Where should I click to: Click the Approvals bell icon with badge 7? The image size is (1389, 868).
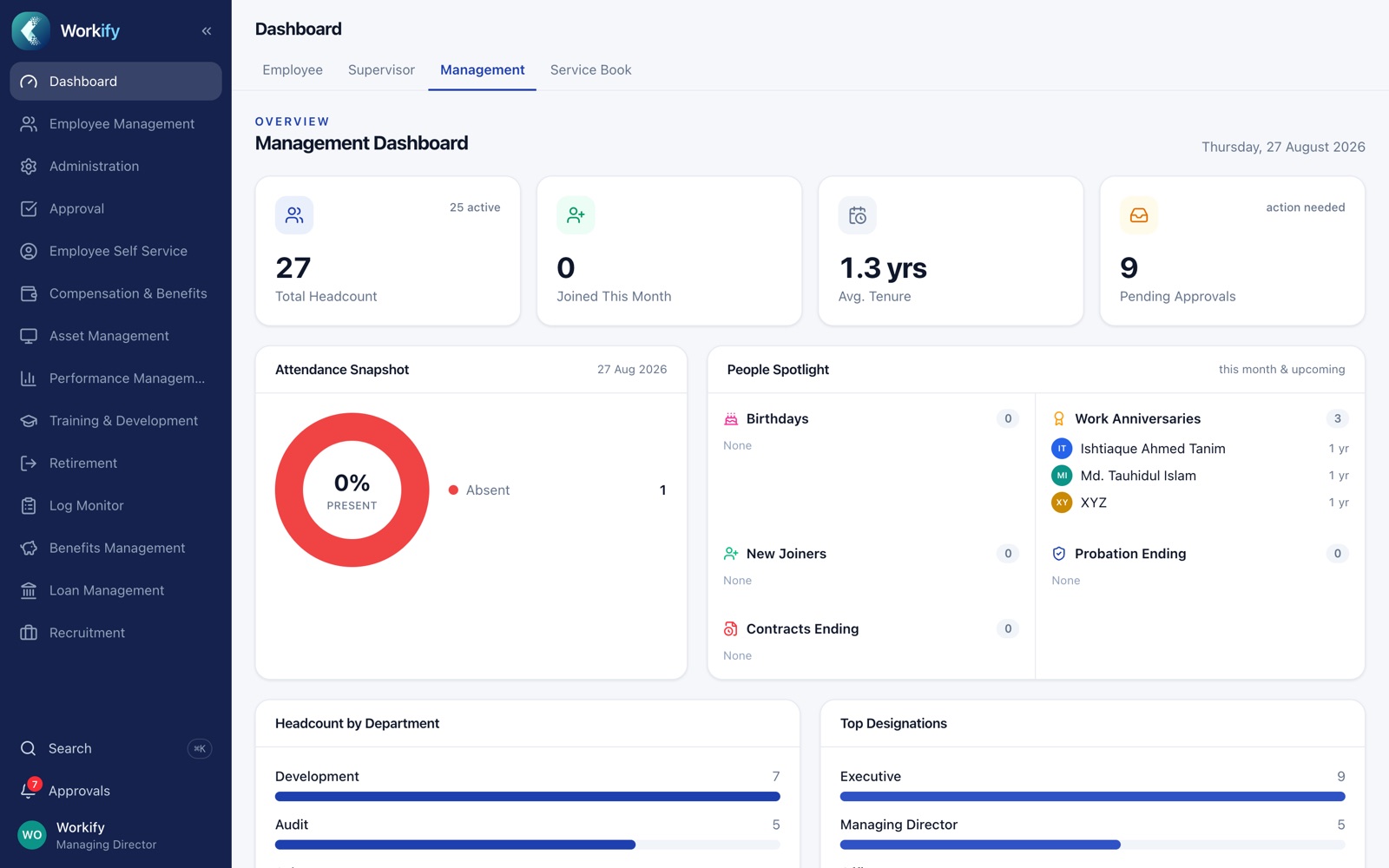click(29, 790)
